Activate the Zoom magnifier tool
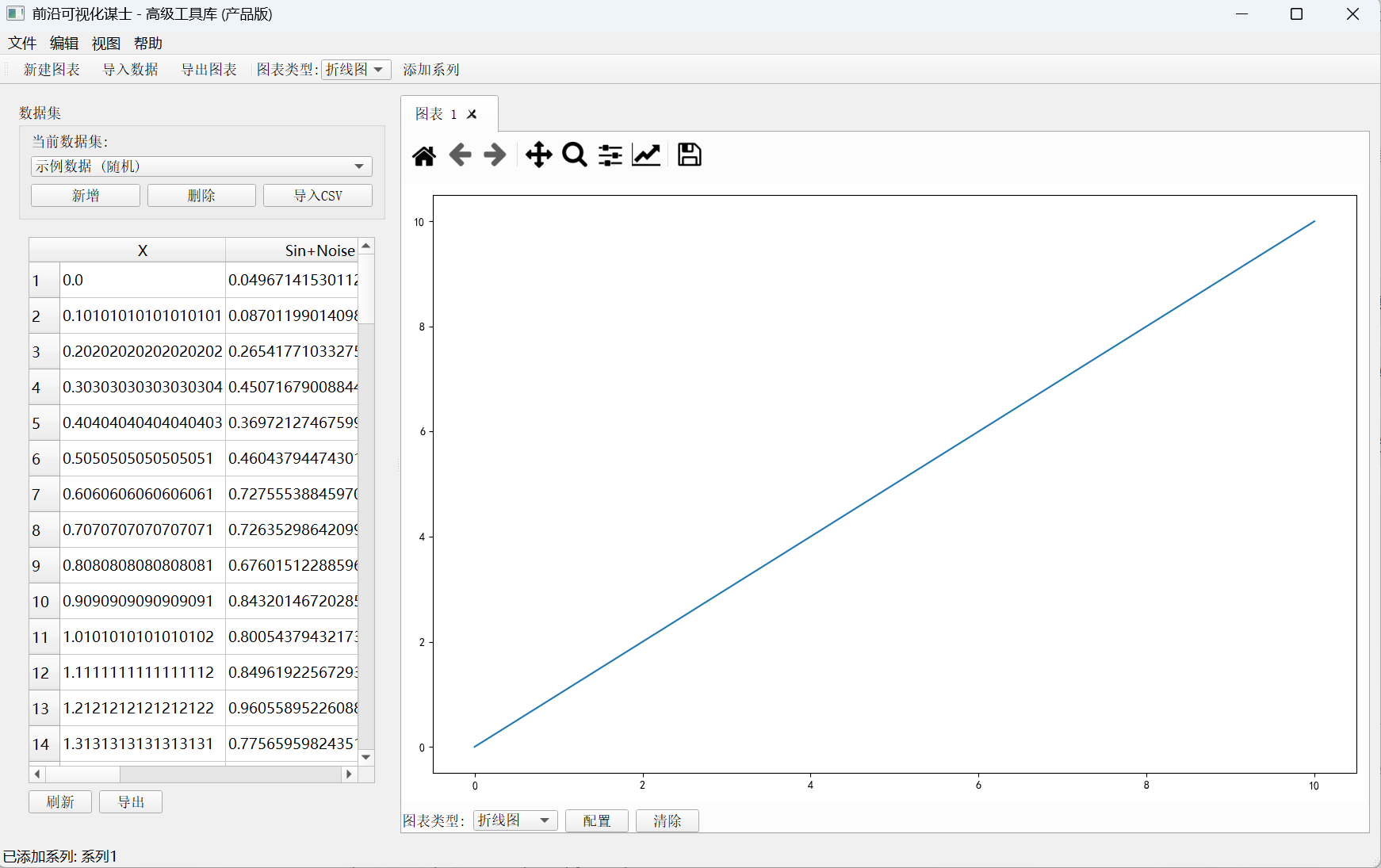1381x868 pixels. (x=574, y=155)
